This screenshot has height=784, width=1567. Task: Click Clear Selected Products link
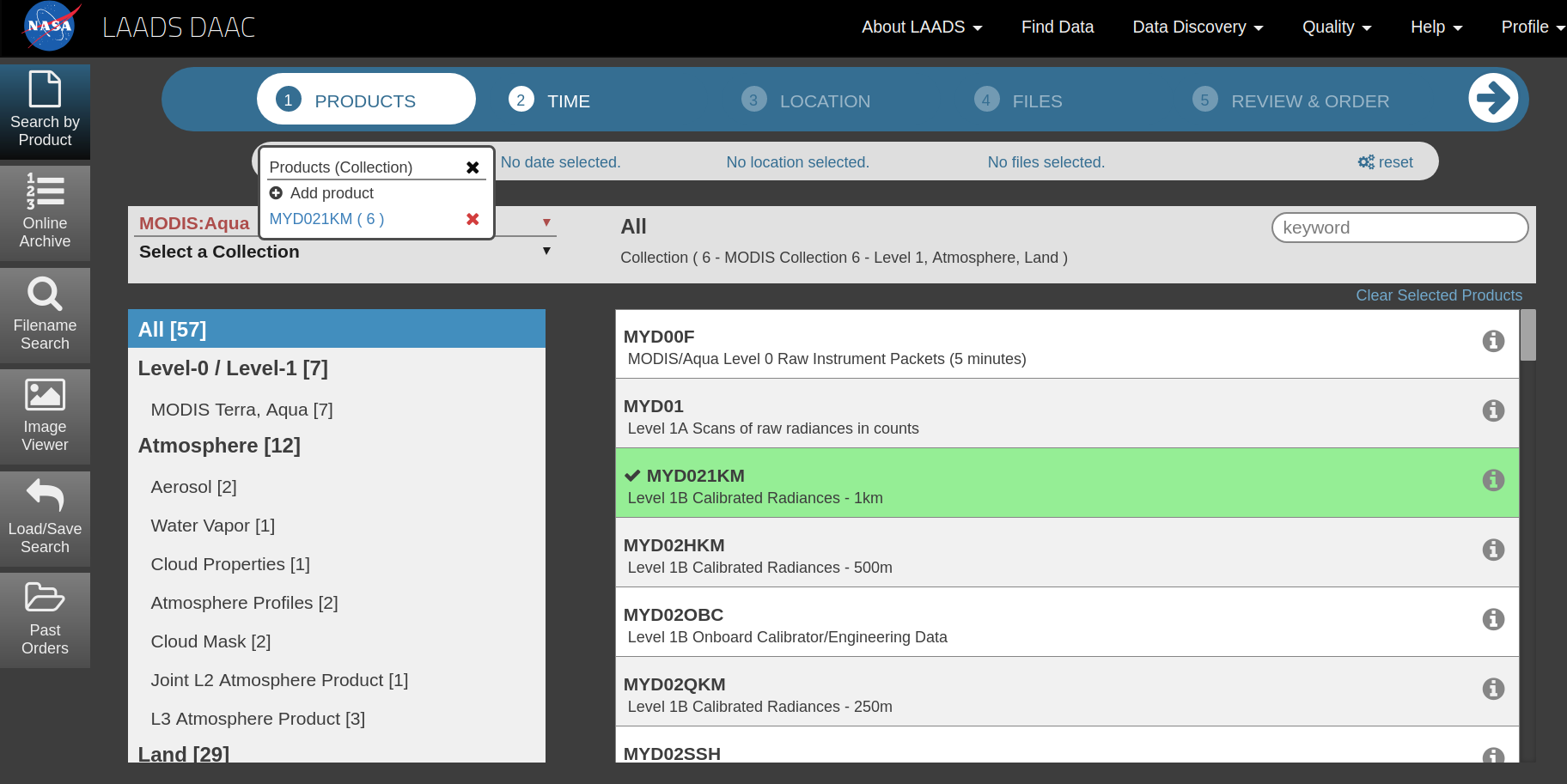click(x=1439, y=295)
